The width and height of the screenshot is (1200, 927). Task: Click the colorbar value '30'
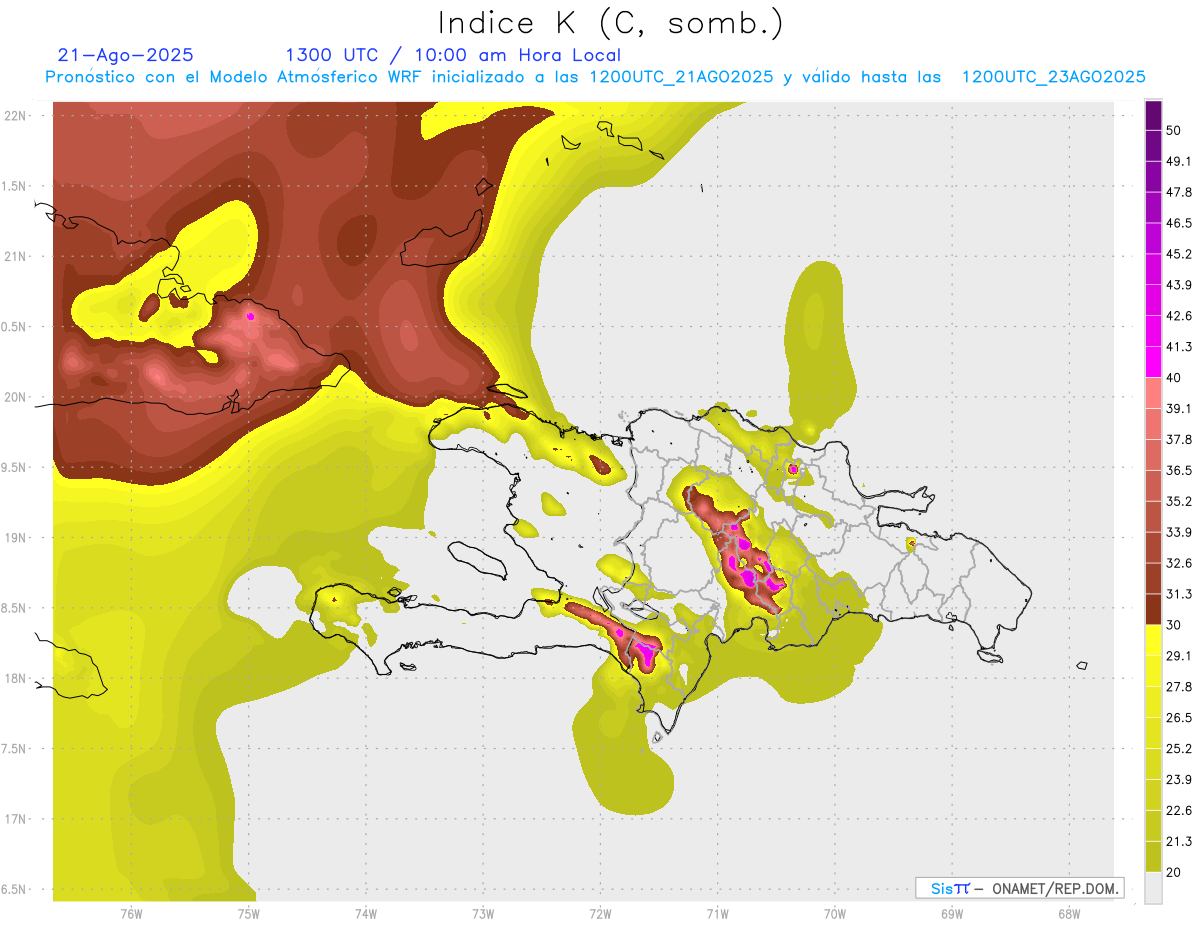coord(1174,625)
